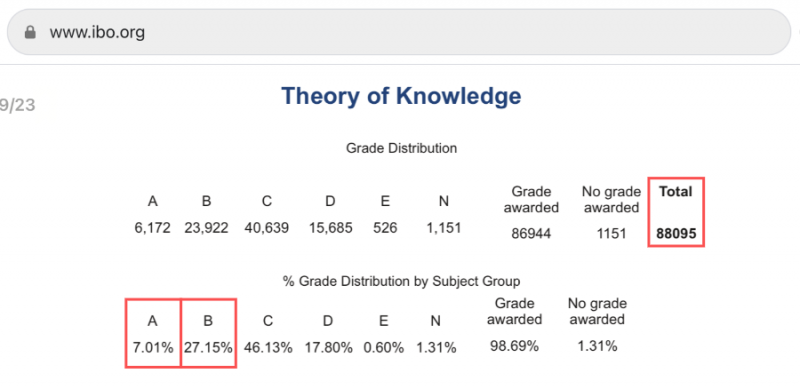The height and width of the screenshot is (389, 800).
Task: Click the Theory of Knowledge heading
Action: click(x=401, y=96)
